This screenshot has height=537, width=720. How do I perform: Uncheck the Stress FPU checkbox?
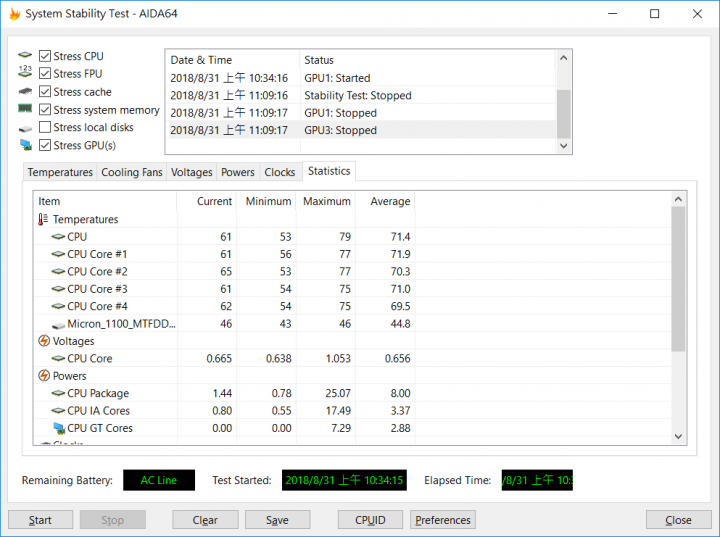(x=45, y=73)
